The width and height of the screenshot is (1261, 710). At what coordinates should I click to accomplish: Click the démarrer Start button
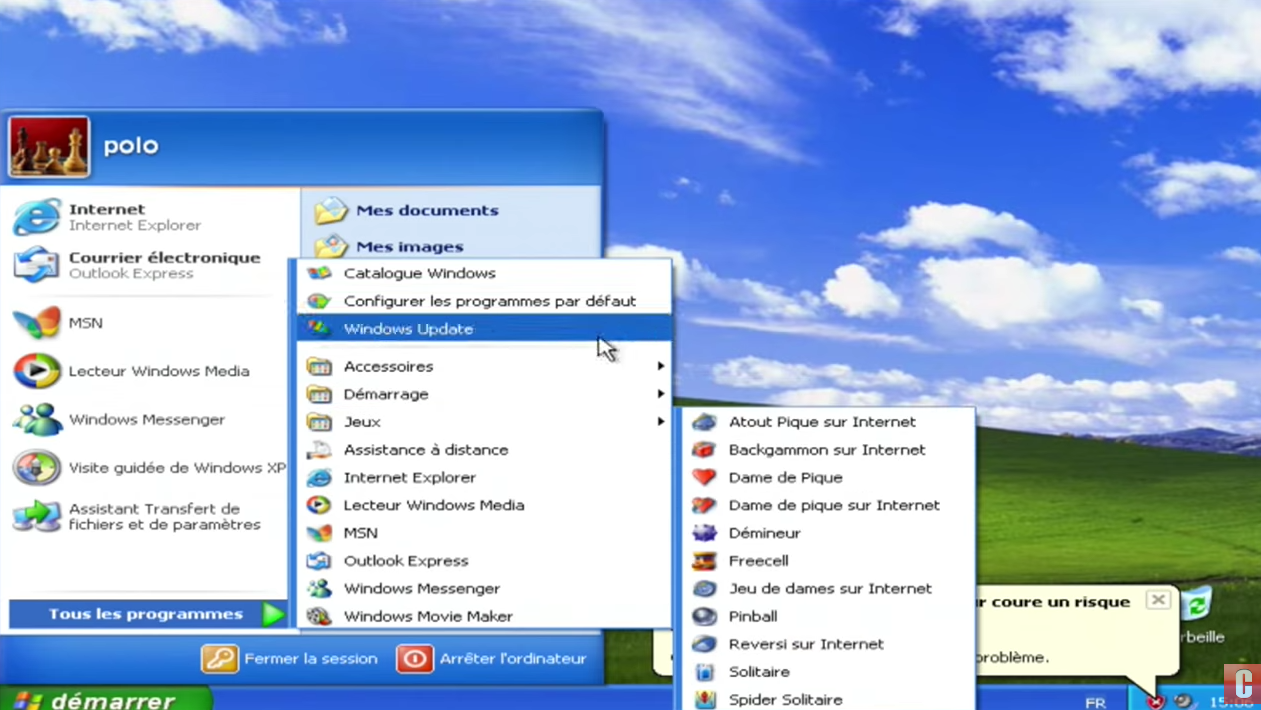105,698
